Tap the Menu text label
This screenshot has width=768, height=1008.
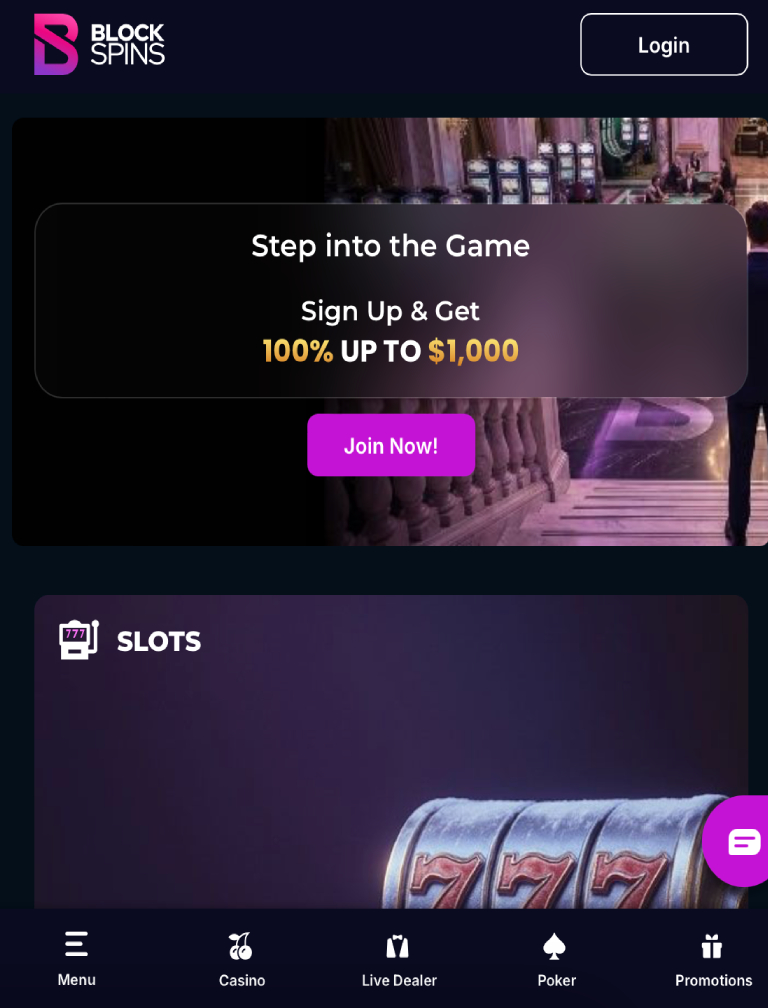click(76, 980)
